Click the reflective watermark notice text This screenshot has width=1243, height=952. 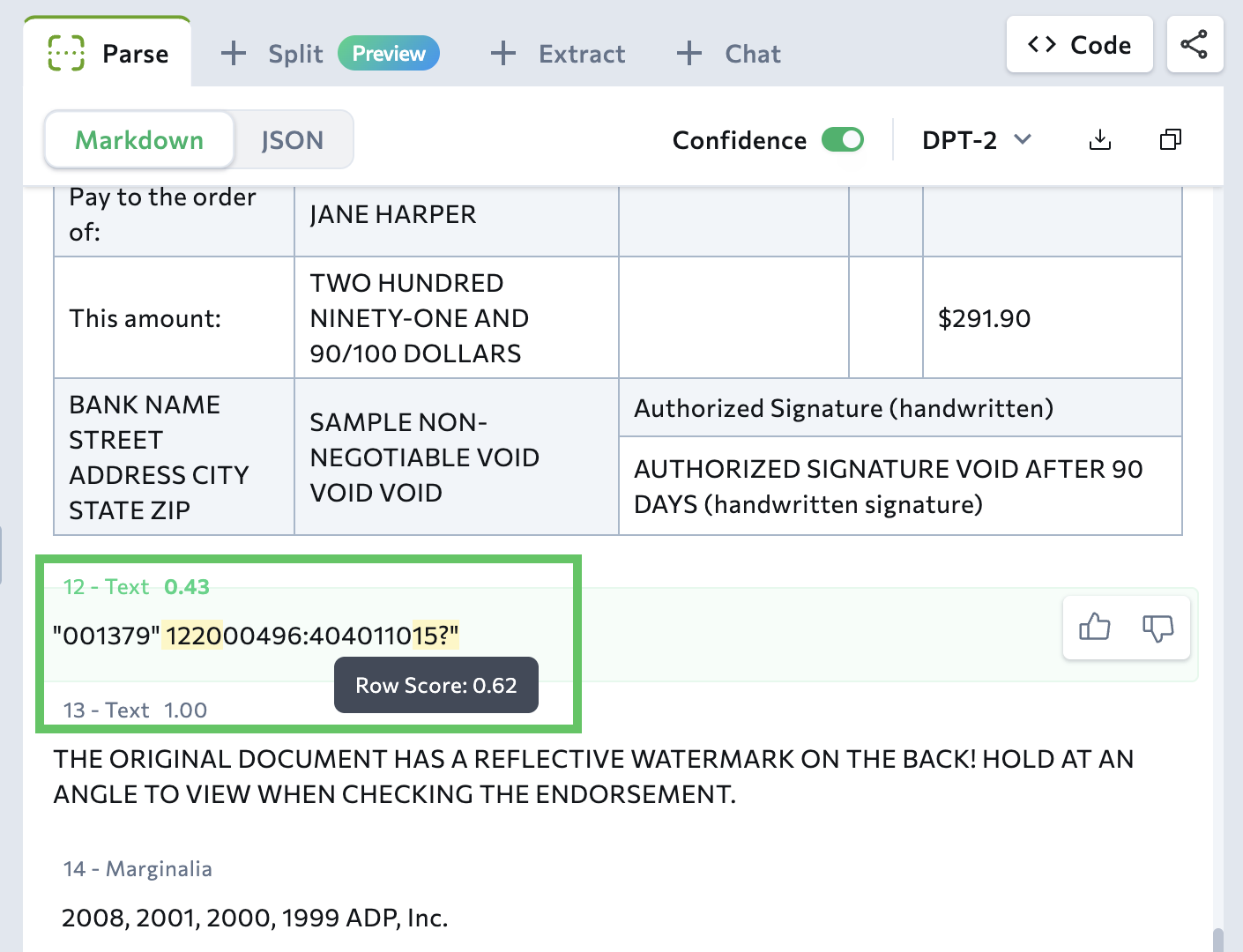click(593, 777)
